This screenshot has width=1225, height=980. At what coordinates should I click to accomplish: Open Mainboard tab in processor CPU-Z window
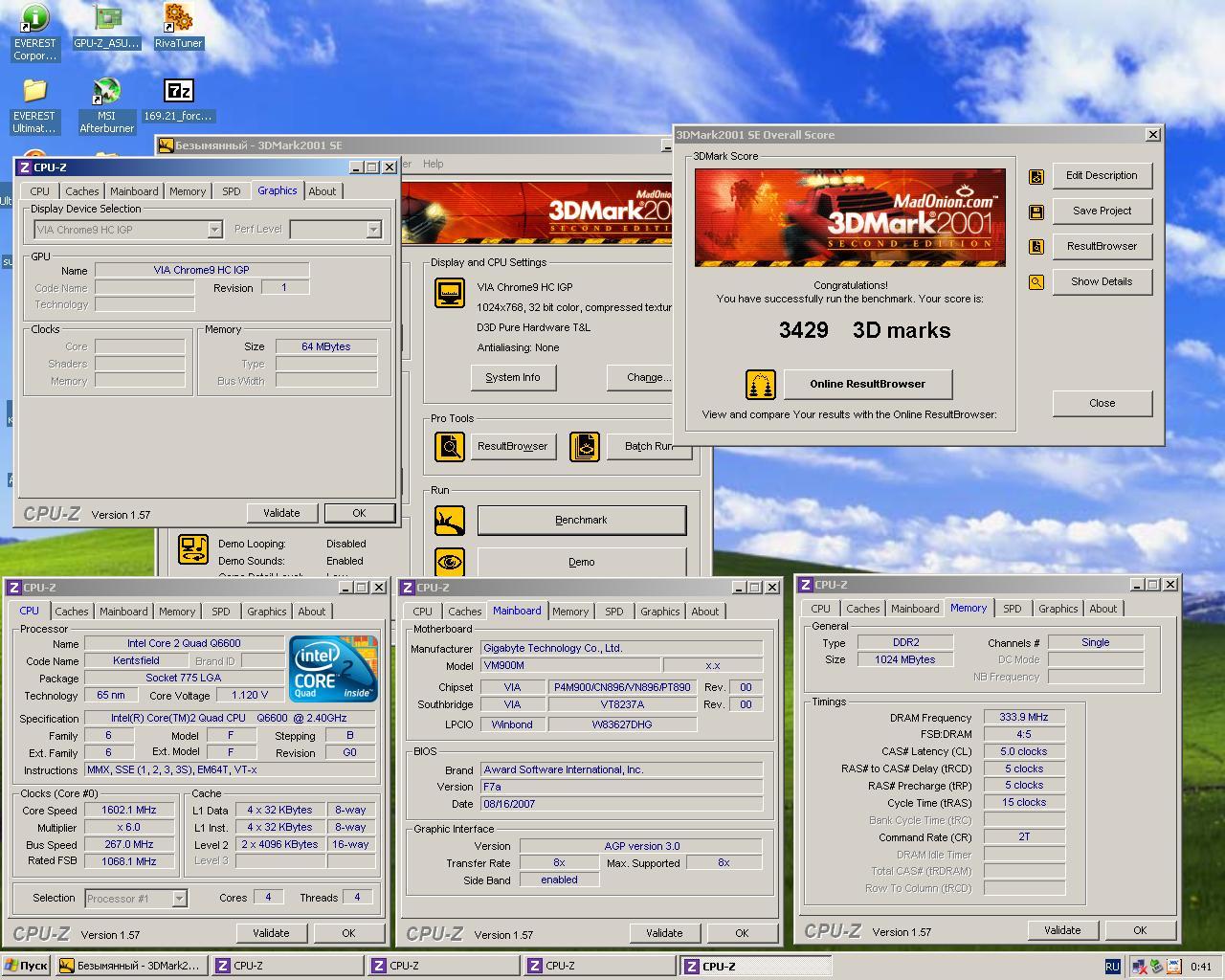click(x=123, y=612)
